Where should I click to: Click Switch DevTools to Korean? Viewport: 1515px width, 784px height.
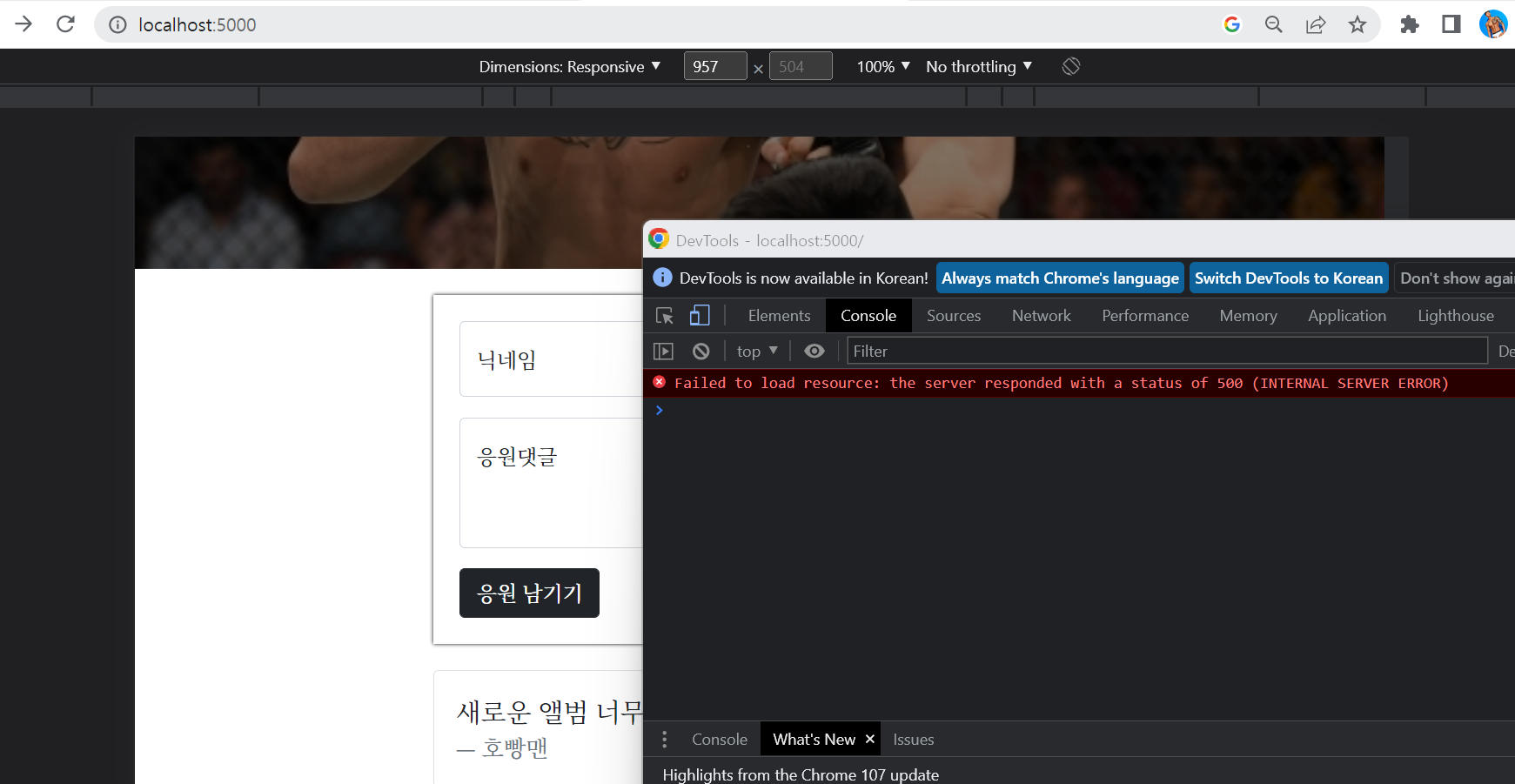tap(1289, 278)
